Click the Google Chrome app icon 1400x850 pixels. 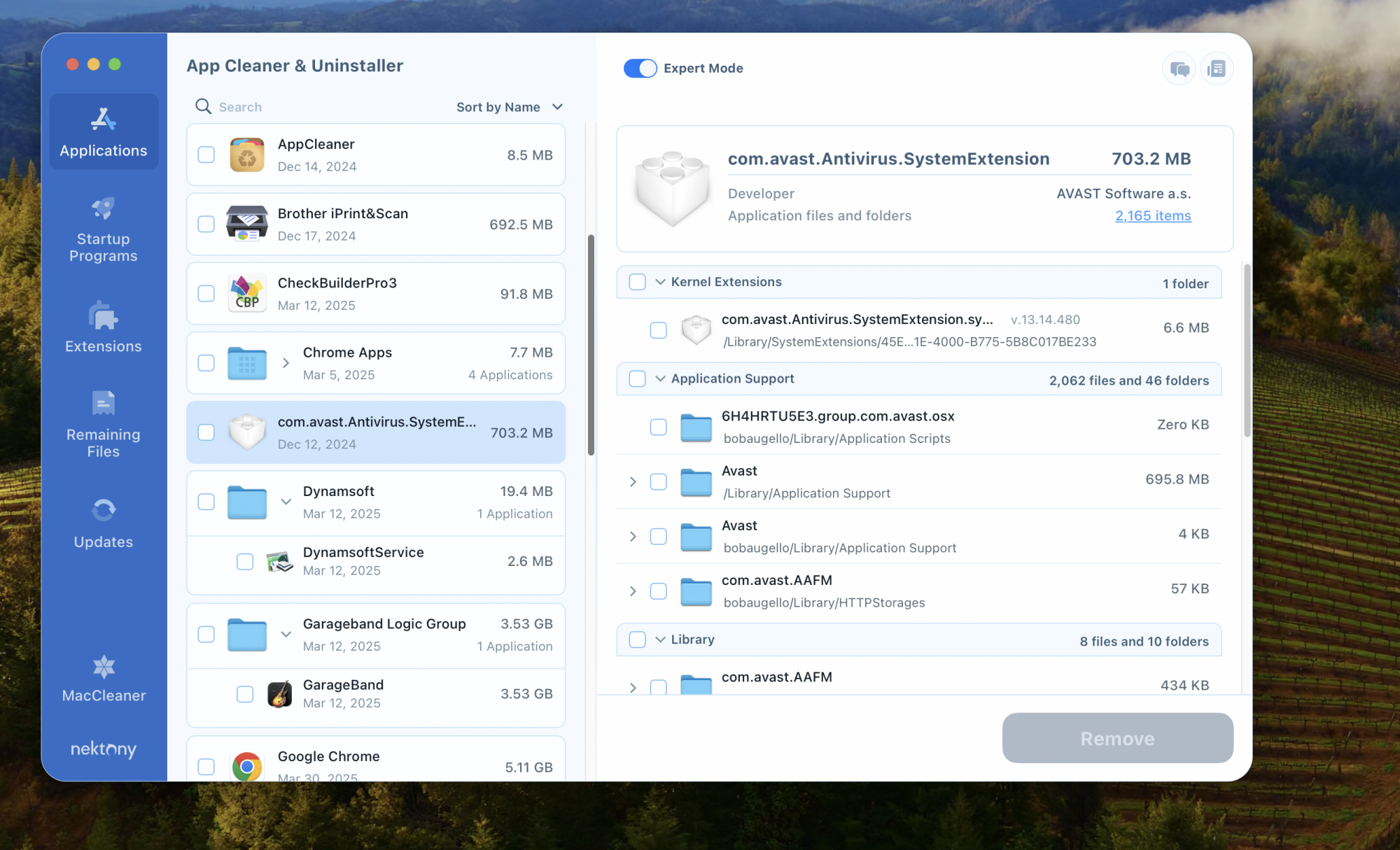point(247,767)
